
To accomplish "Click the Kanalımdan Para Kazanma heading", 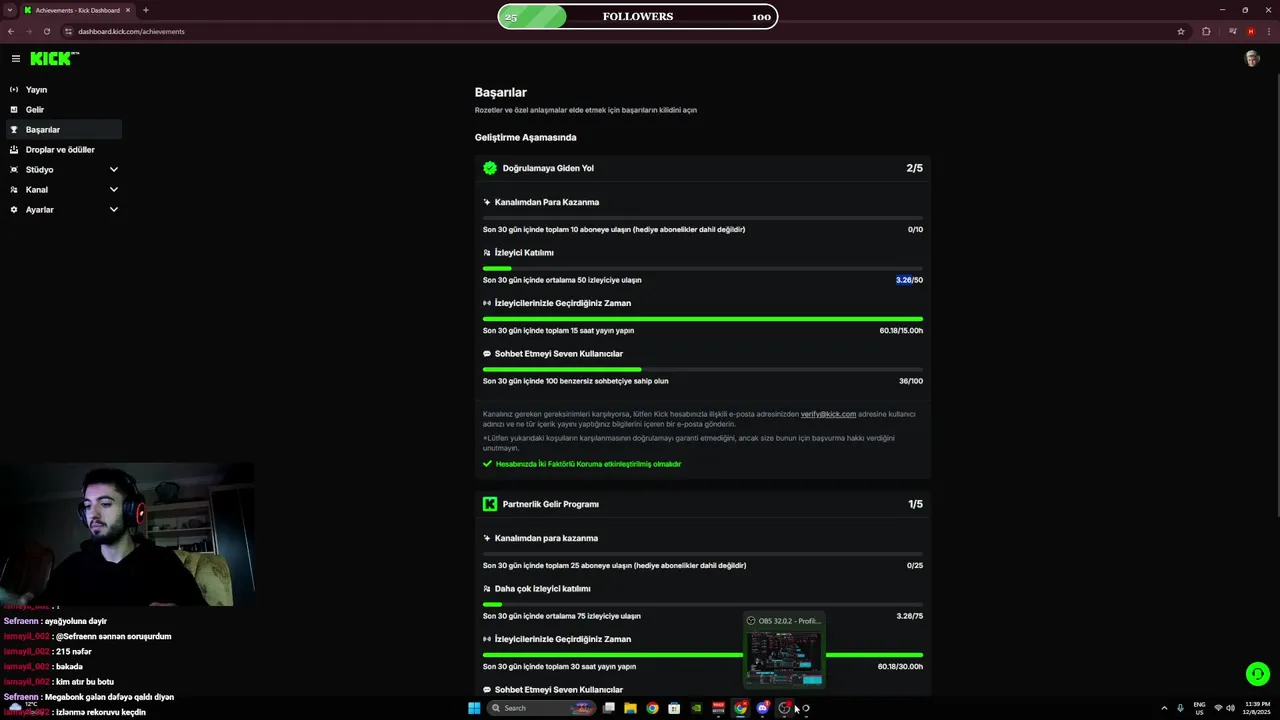I will coord(546,202).
